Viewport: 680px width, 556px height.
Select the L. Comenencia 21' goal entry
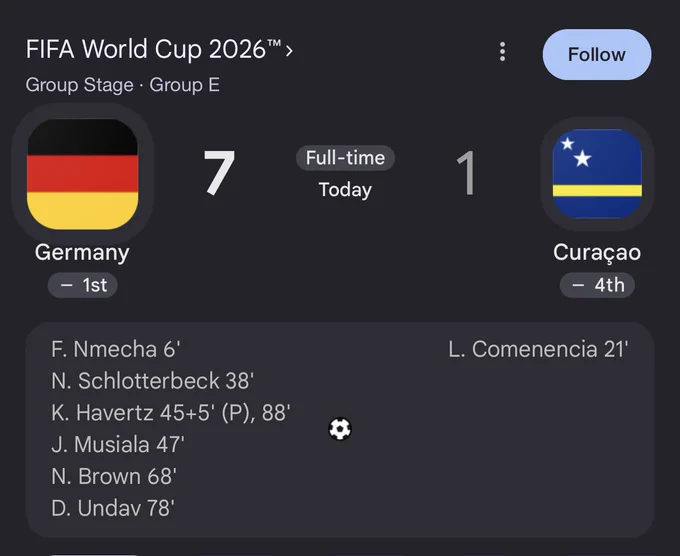click(538, 349)
